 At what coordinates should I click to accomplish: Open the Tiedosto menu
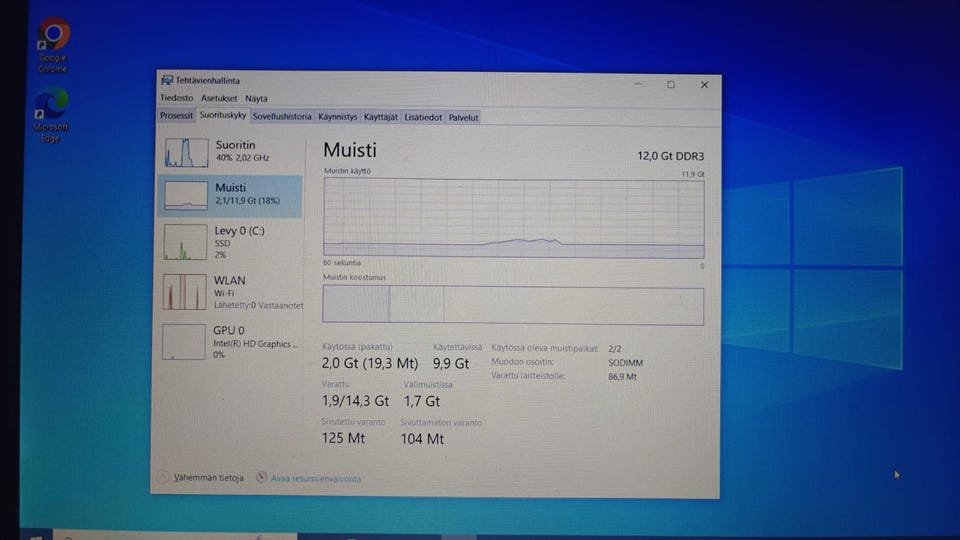tap(176, 98)
